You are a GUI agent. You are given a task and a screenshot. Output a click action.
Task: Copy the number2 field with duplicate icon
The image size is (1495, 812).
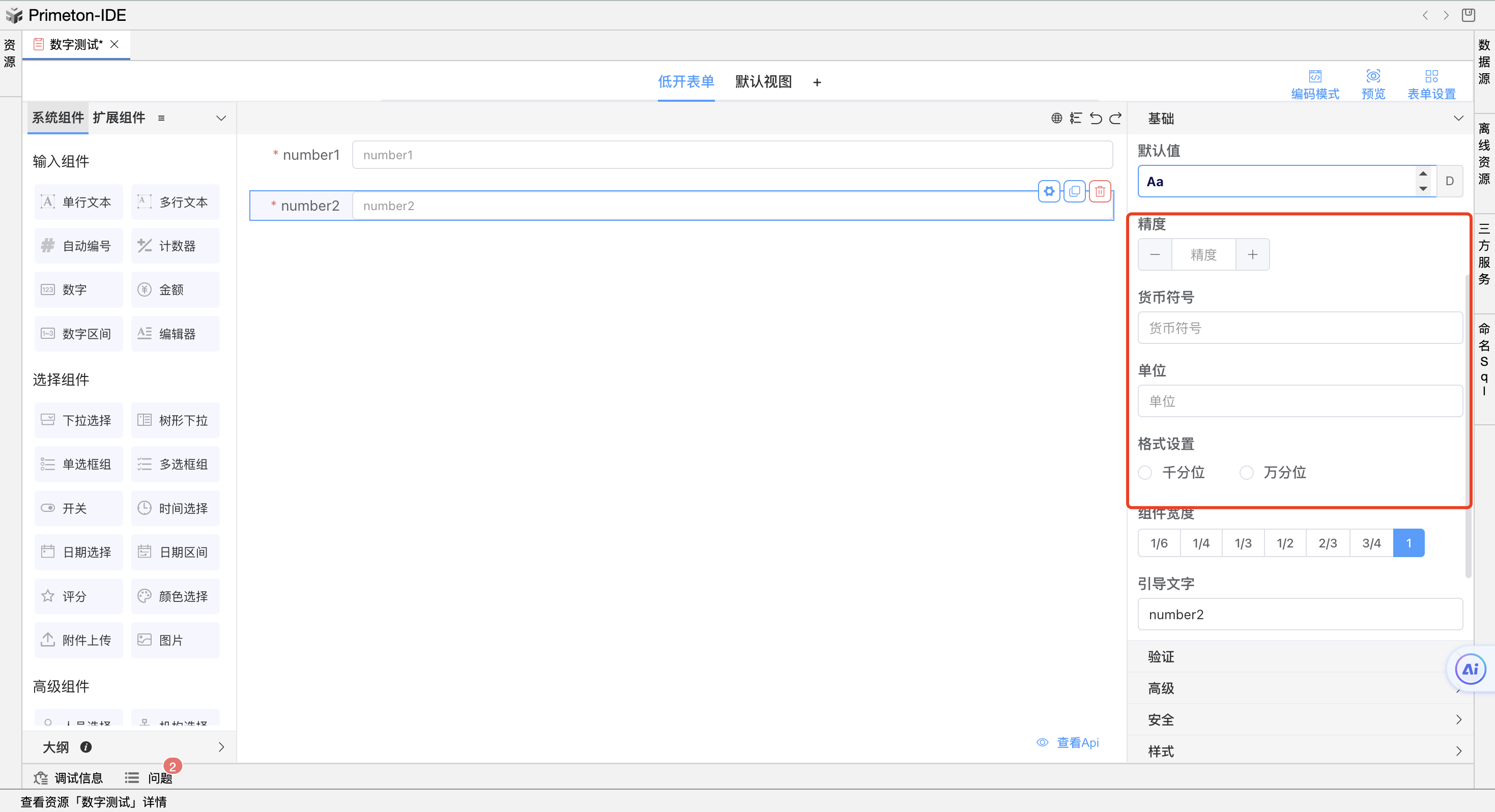[x=1074, y=191]
